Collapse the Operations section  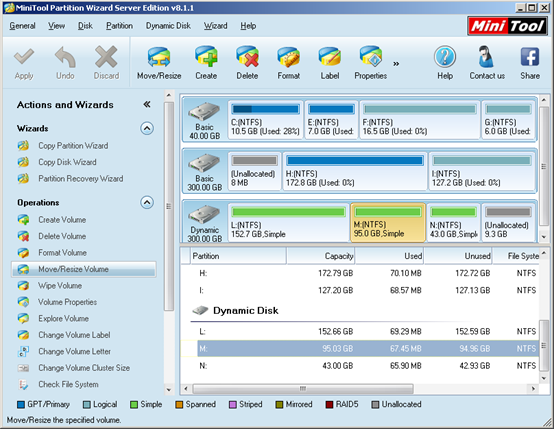pyautogui.click(x=147, y=202)
